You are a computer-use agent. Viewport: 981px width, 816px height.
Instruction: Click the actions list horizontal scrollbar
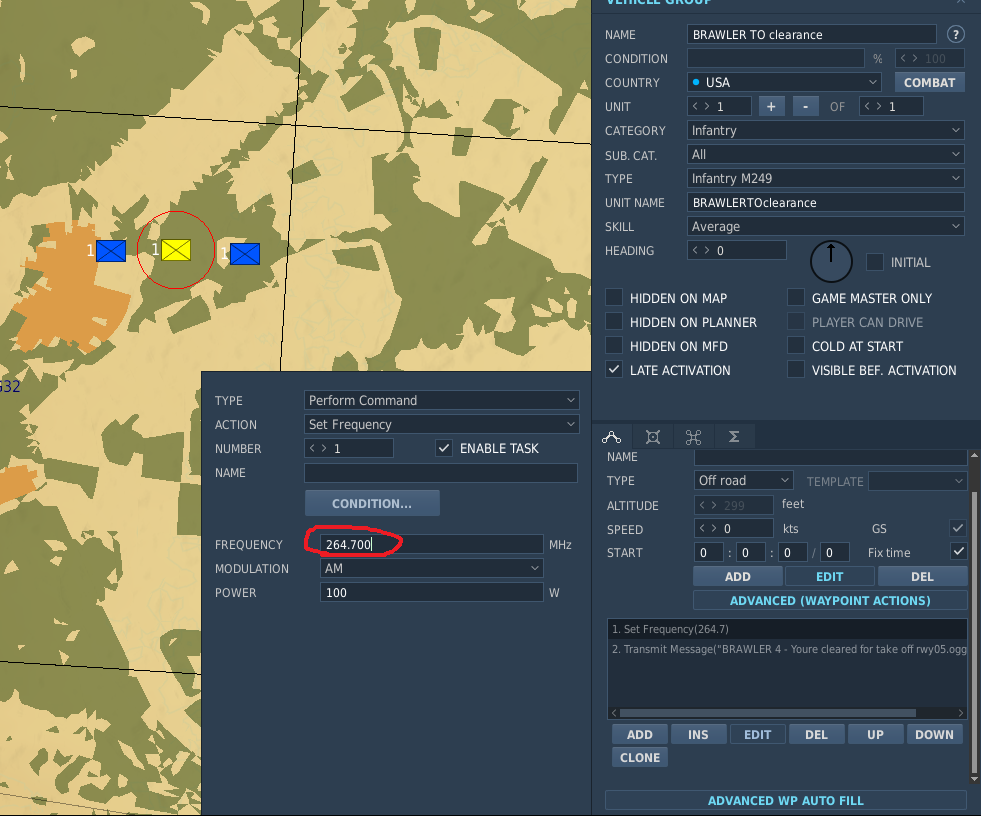coord(768,713)
